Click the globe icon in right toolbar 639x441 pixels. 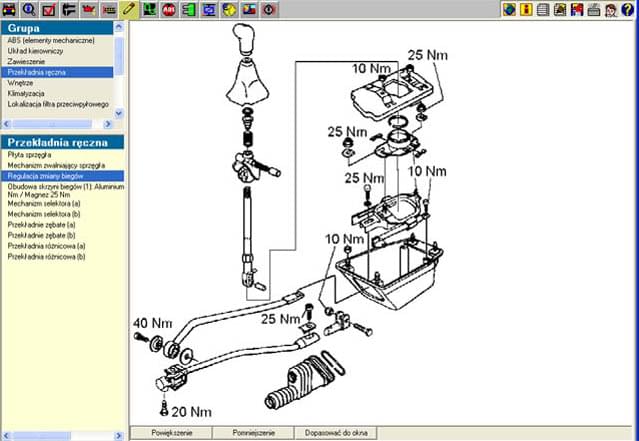click(509, 10)
